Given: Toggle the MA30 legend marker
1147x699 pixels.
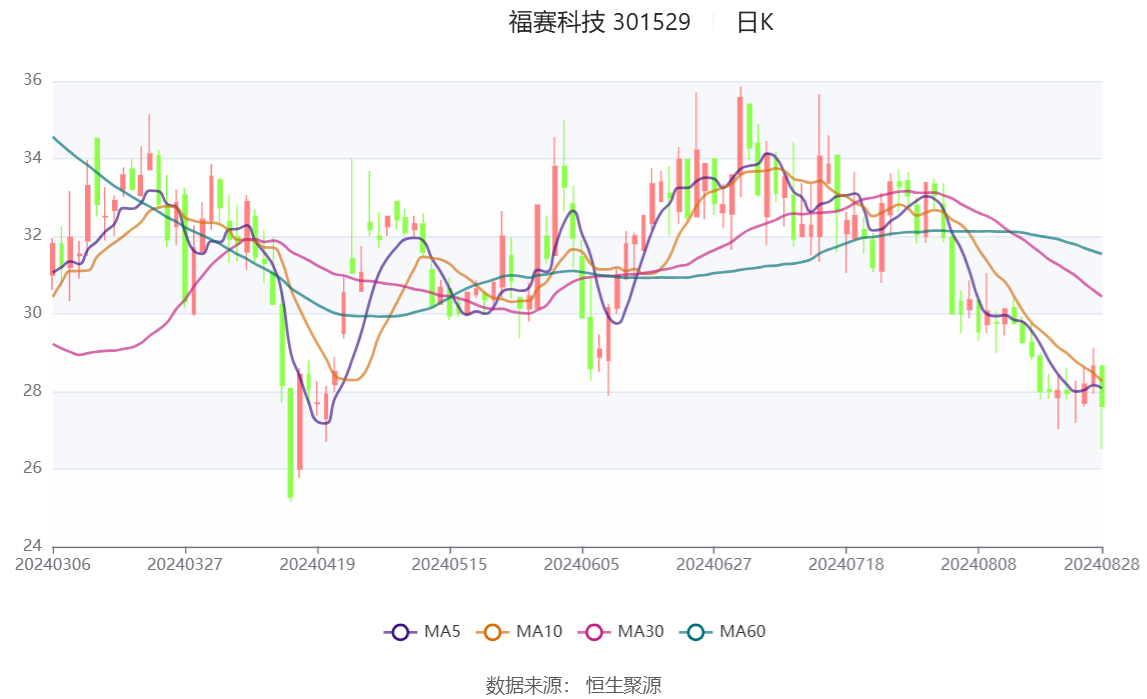Looking at the screenshot, I should click(594, 632).
